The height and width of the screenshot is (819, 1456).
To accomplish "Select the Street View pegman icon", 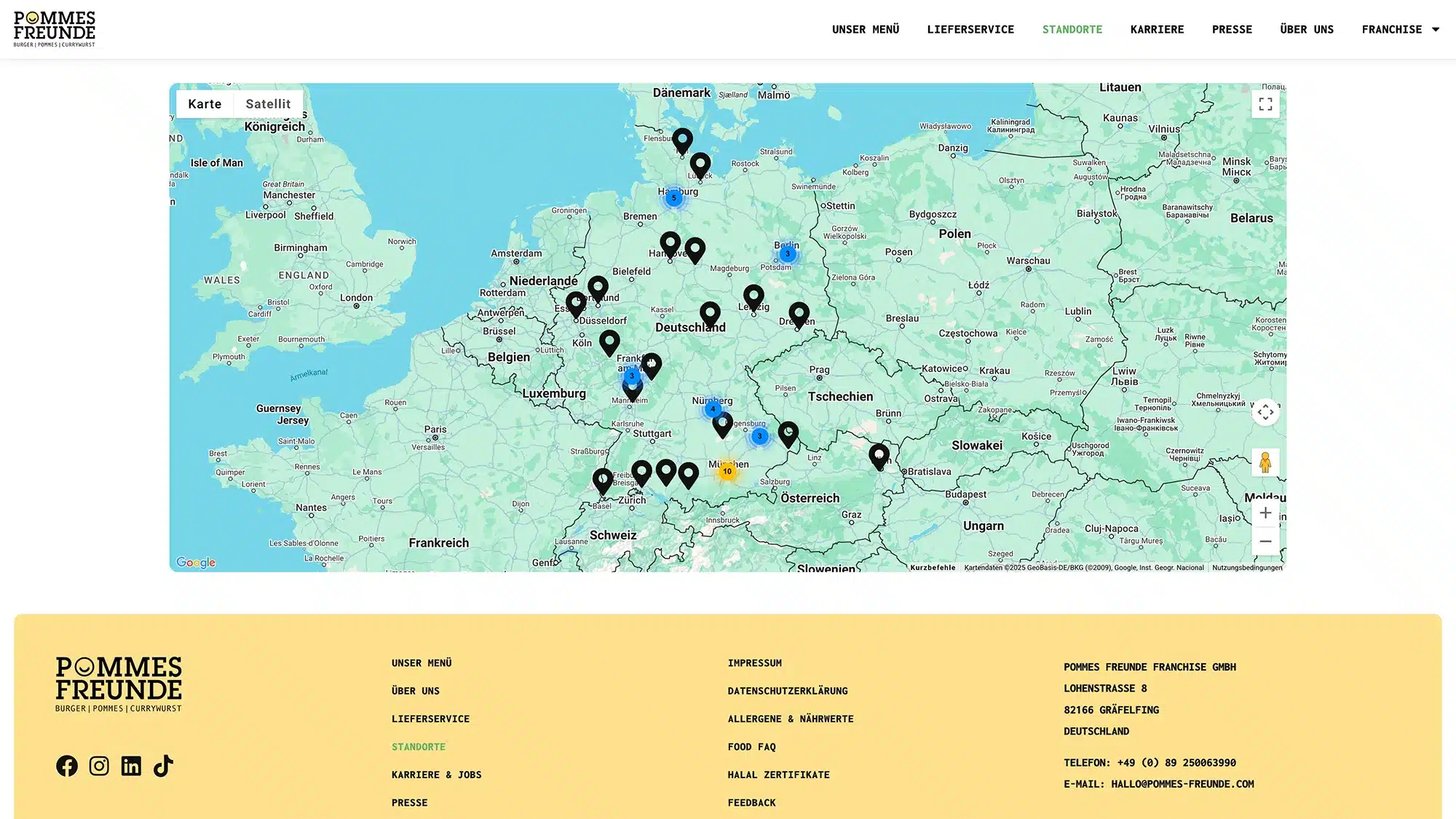I will [x=1265, y=462].
